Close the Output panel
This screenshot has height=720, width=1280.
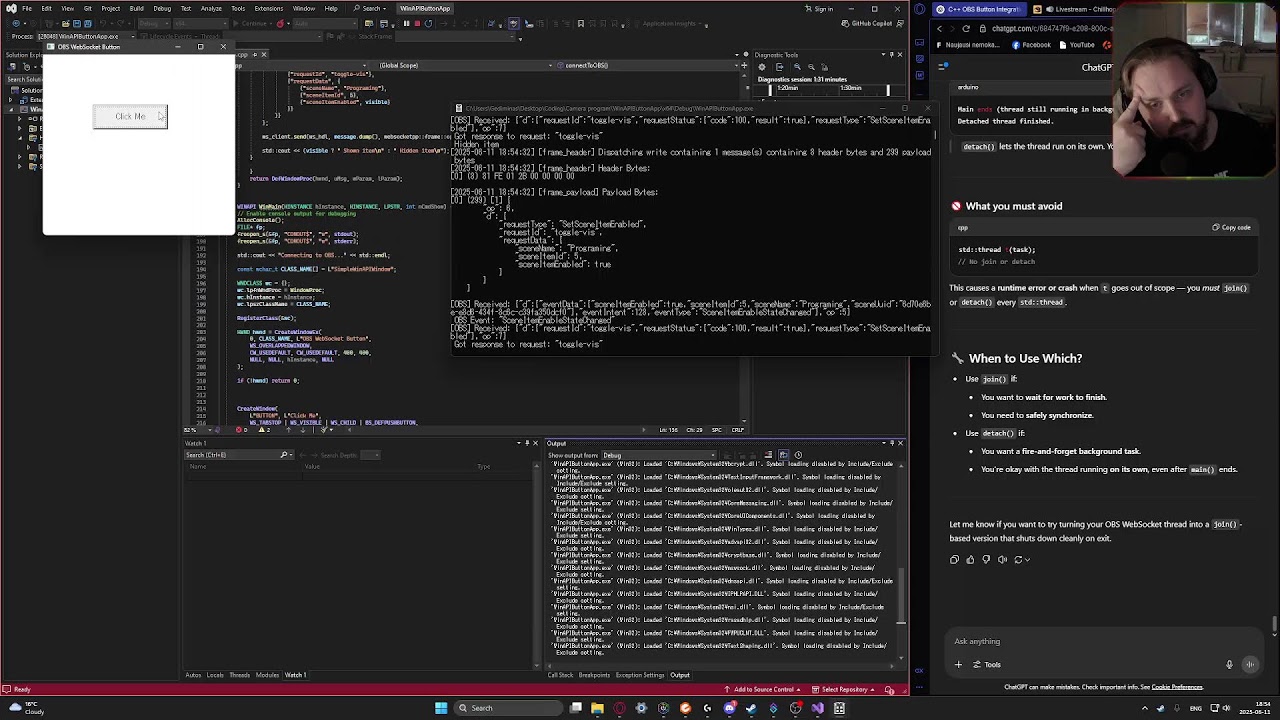click(900, 443)
